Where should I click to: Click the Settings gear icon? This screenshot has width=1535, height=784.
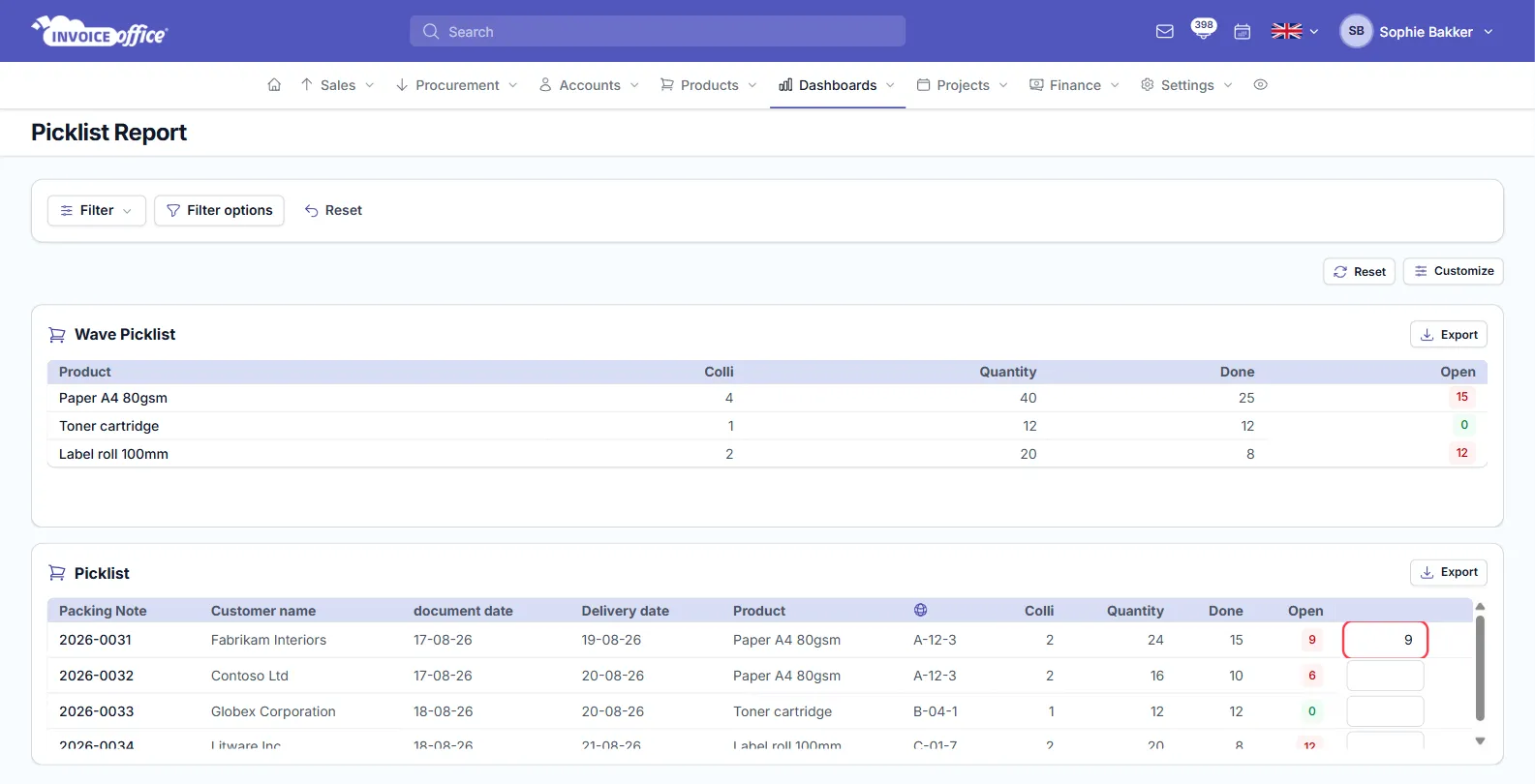(1147, 85)
